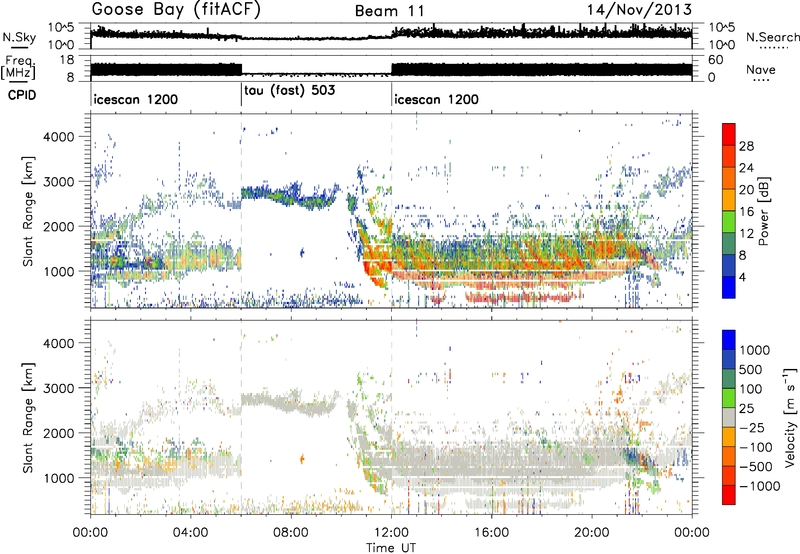This screenshot has height=554, width=800.
Task: Click the '-1000' tick on the Velocity scale
Action: pos(760,486)
